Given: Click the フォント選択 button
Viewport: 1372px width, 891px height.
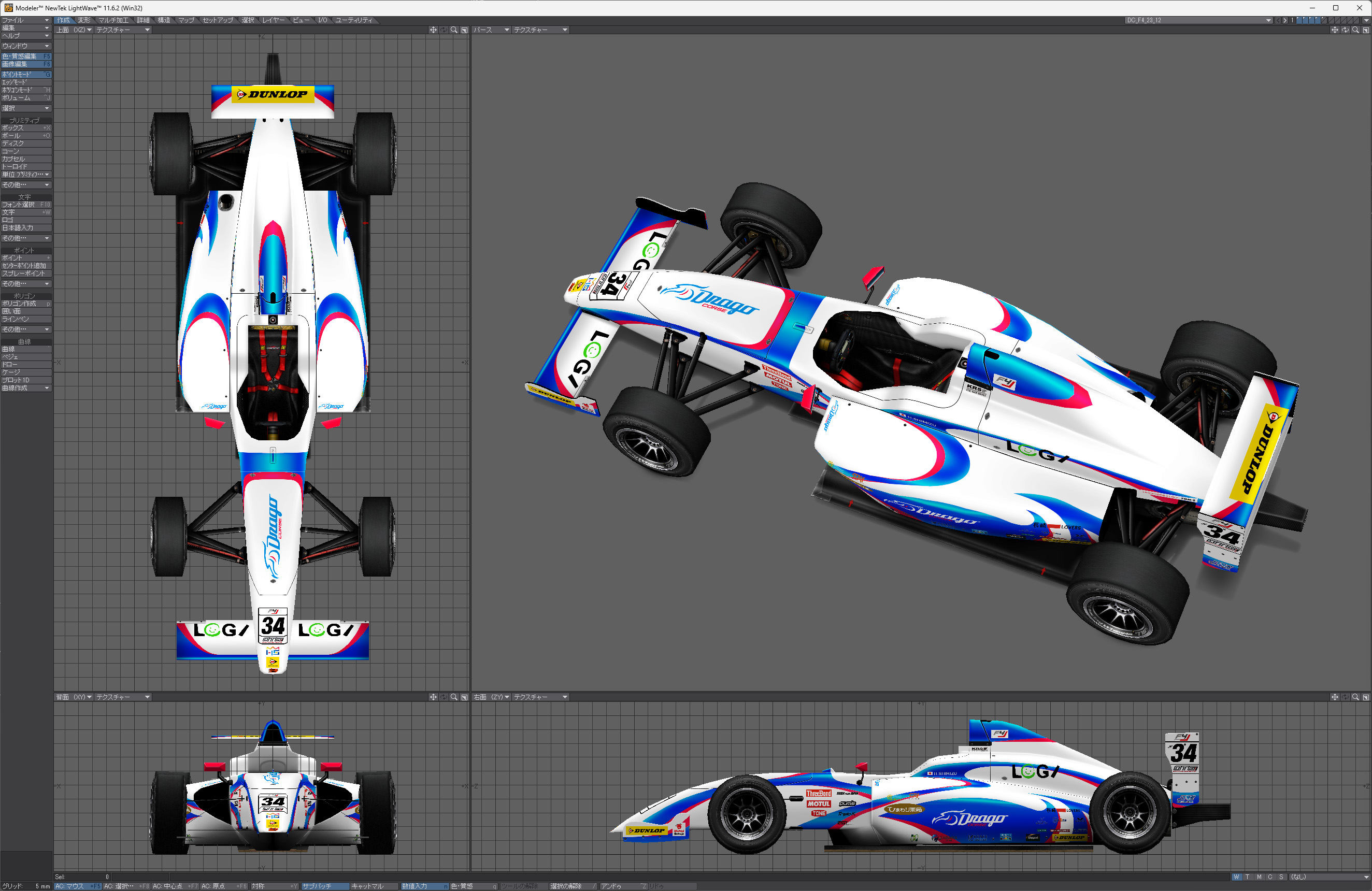Looking at the screenshot, I should click(x=26, y=205).
